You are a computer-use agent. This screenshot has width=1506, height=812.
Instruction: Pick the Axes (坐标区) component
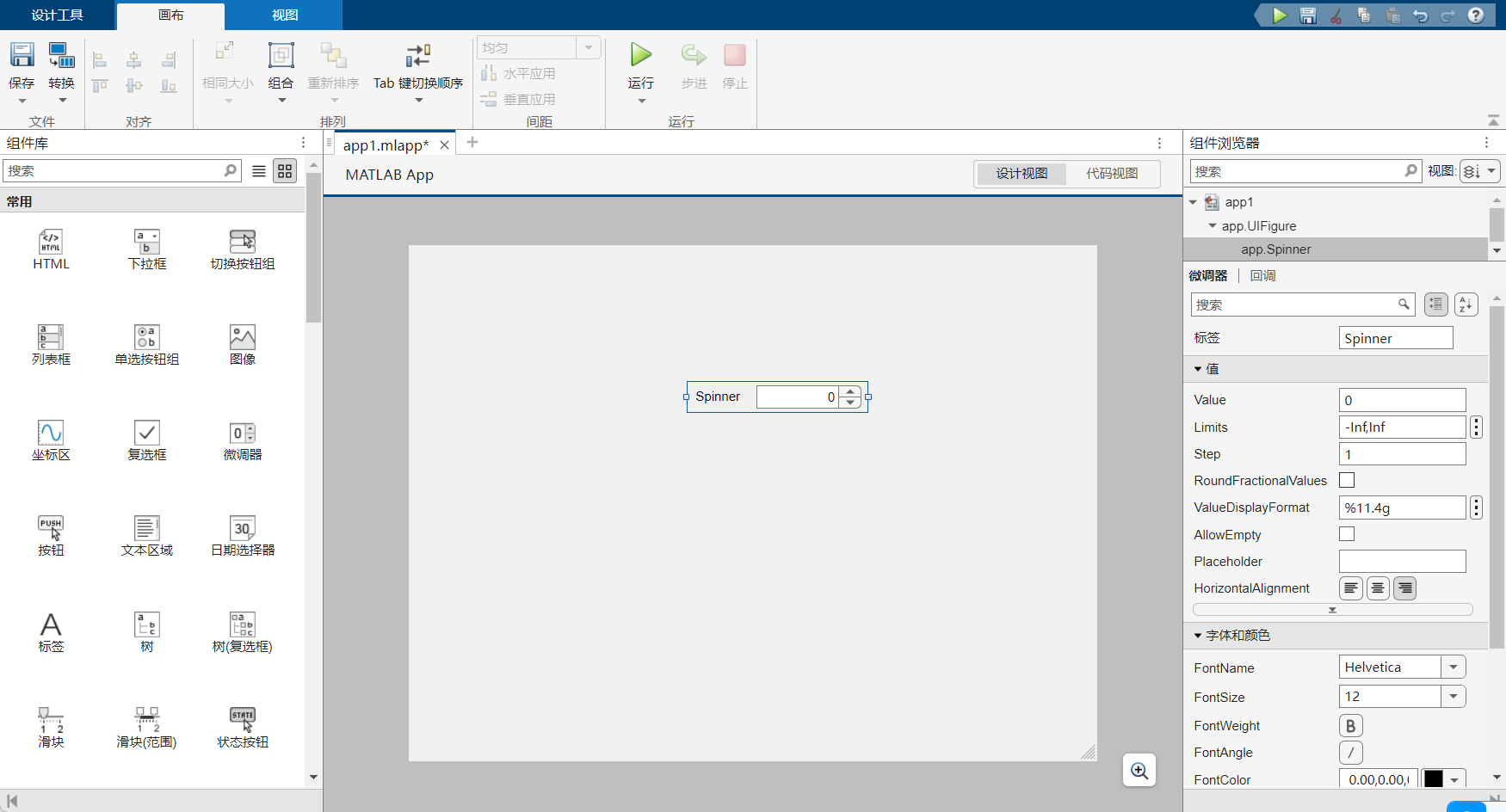[51, 440]
